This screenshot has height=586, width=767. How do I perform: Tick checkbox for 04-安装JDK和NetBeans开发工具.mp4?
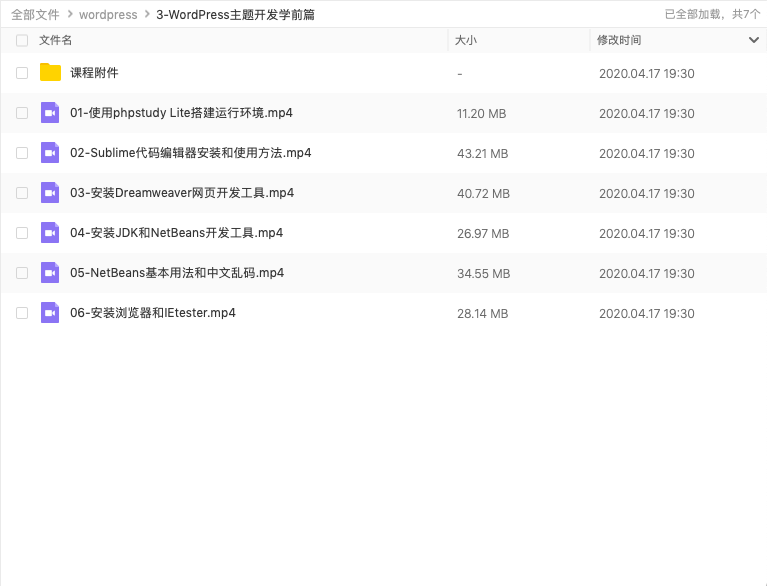22,233
